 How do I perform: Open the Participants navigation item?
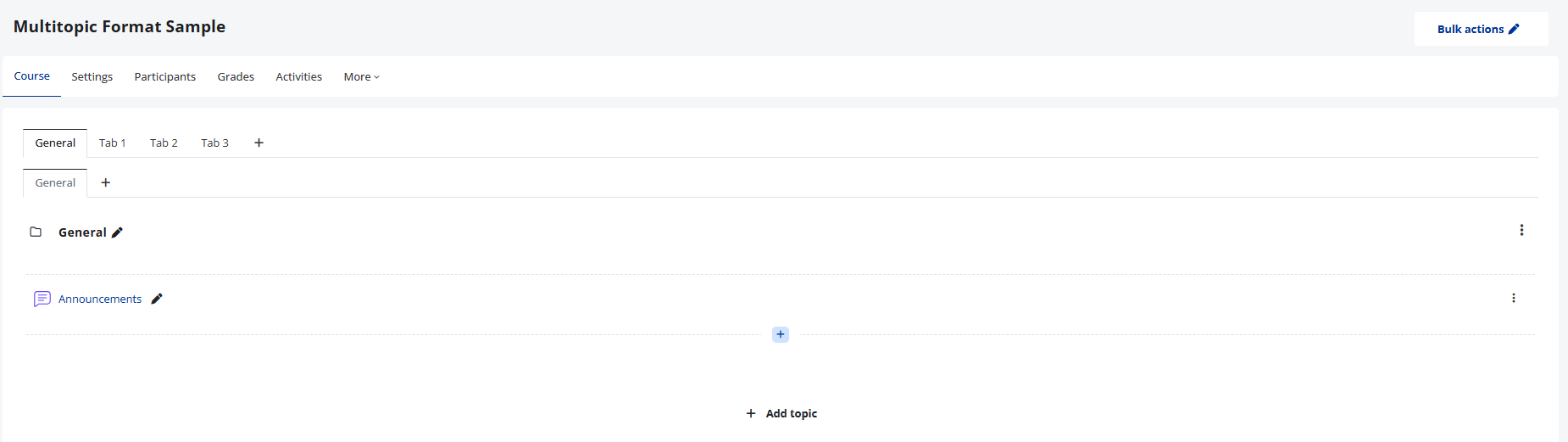[165, 76]
